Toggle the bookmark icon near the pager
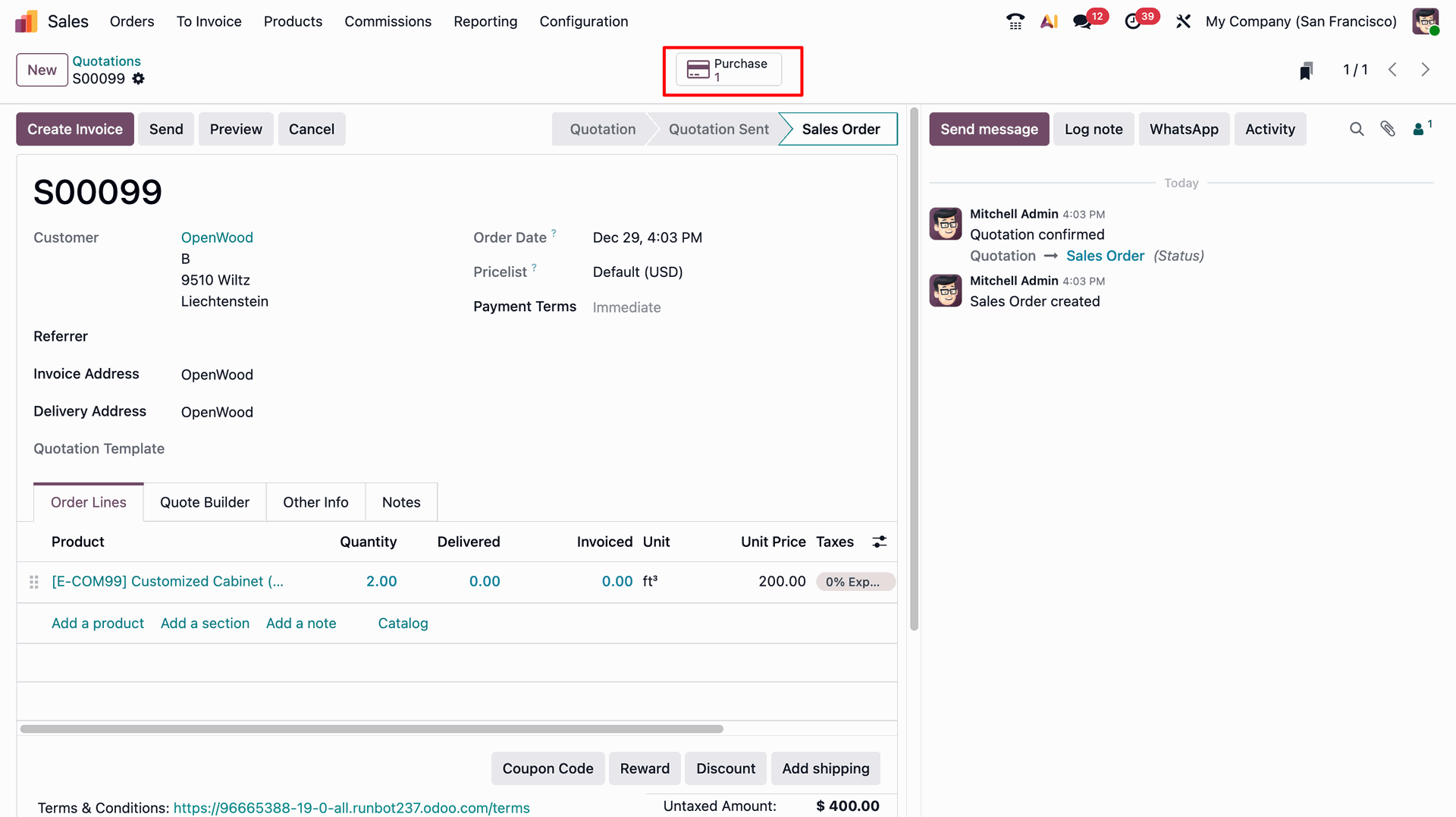The height and width of the screenshot is (817, 1456). coord(1305,69)
